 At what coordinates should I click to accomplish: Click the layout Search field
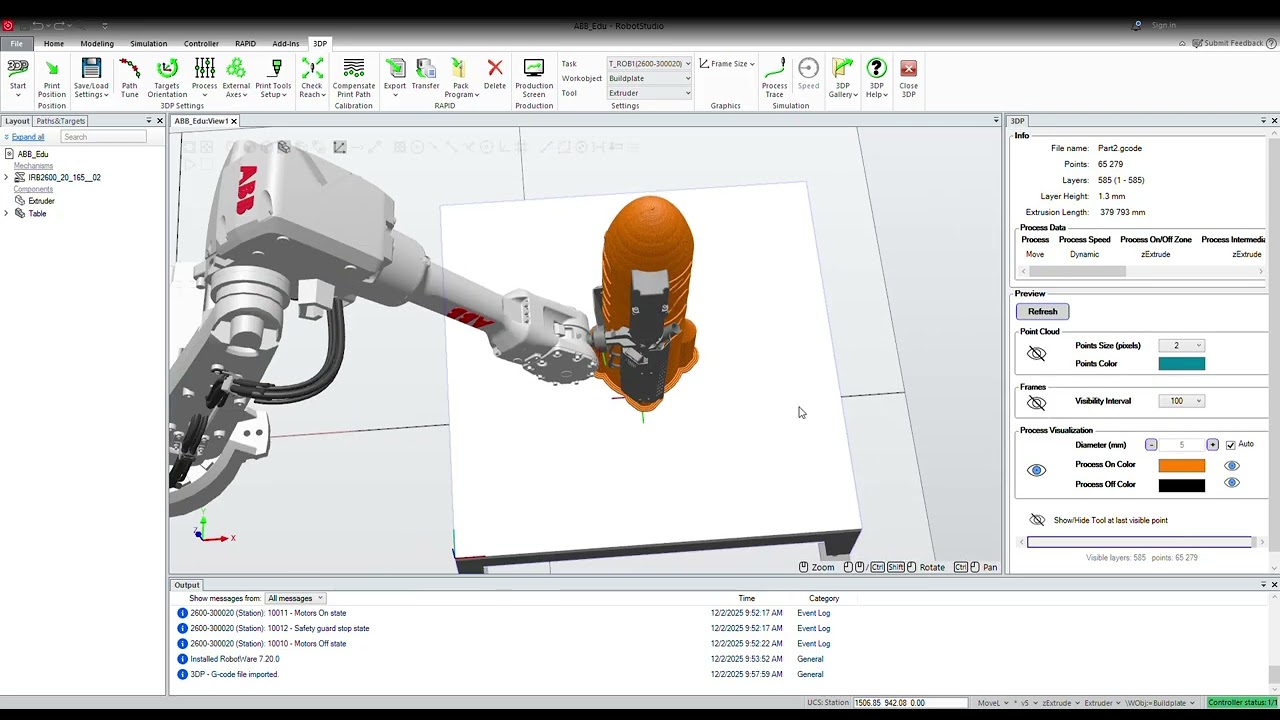click(104, 137)
